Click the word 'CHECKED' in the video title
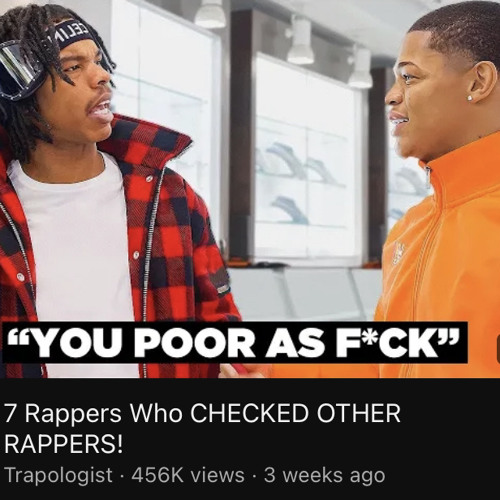Viewport: 500px width, 500px height. coord(249,413)
